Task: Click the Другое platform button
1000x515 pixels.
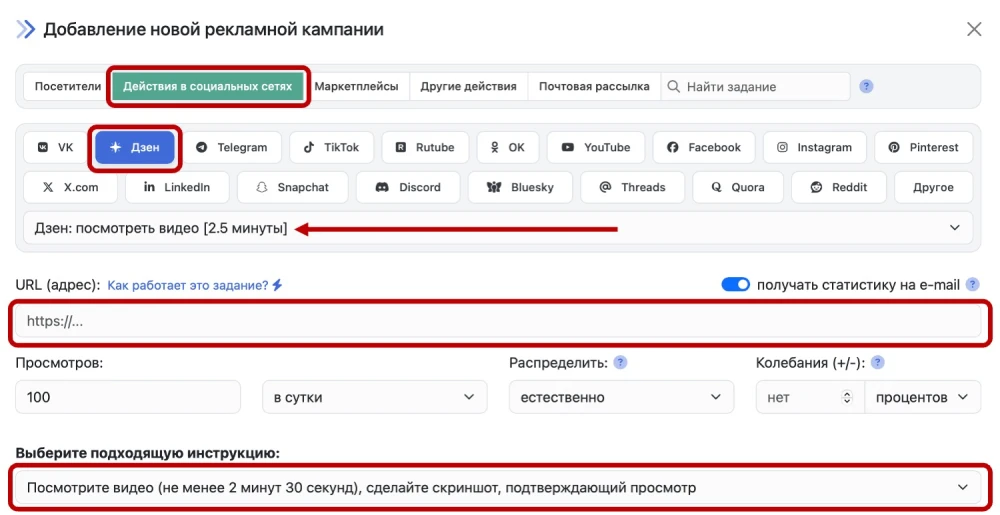Action: (x=932, y=187)
